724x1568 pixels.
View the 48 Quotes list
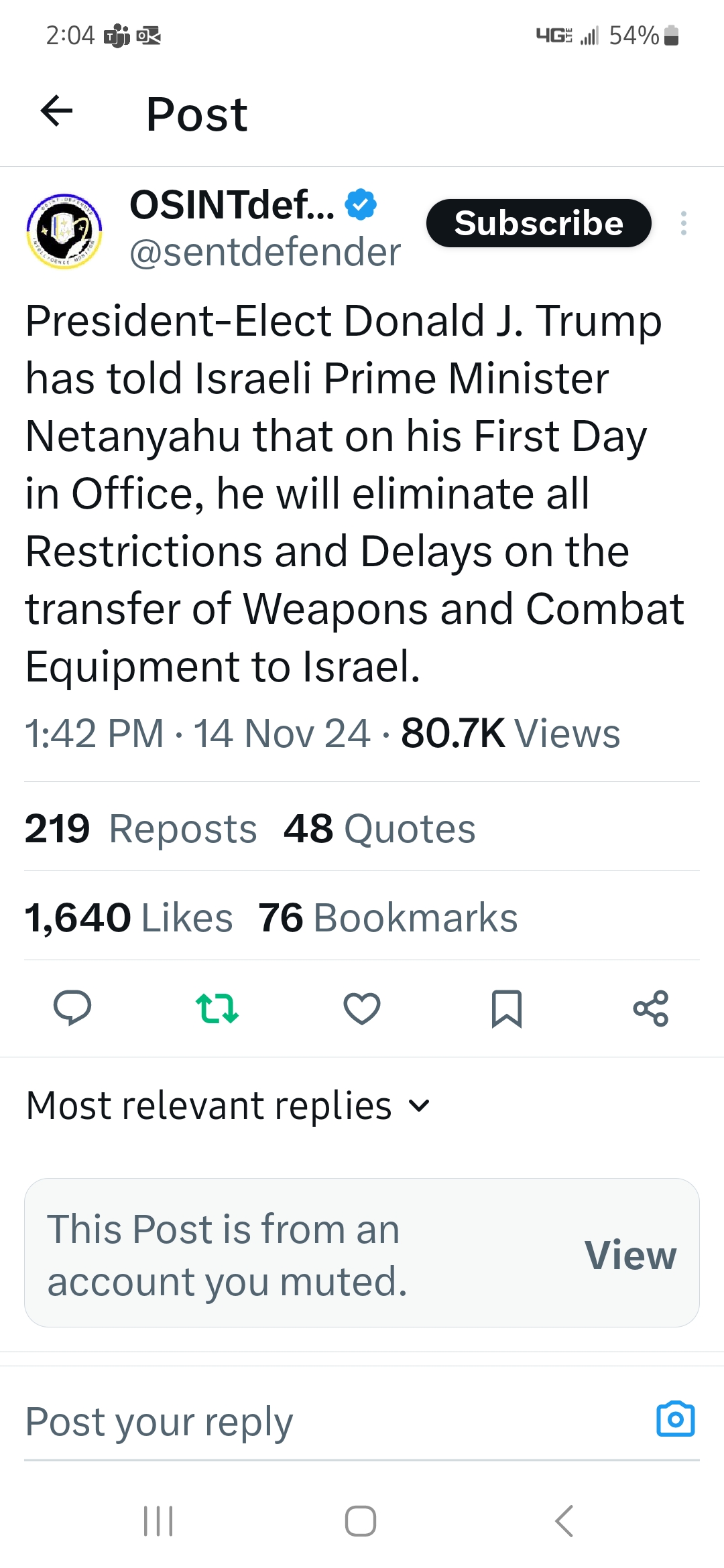379,829
